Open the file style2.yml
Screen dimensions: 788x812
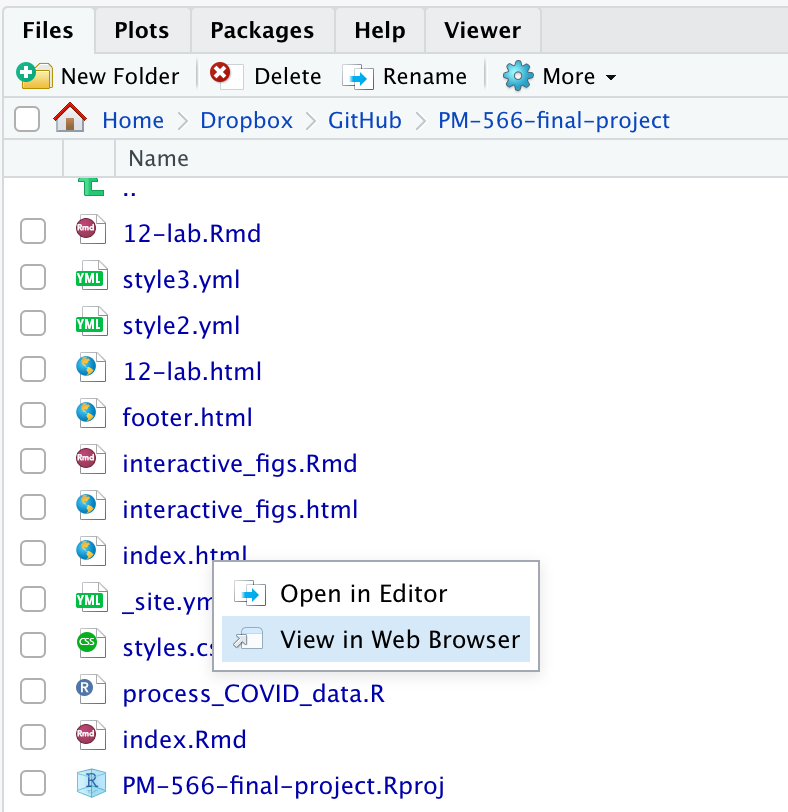(181, 326)
